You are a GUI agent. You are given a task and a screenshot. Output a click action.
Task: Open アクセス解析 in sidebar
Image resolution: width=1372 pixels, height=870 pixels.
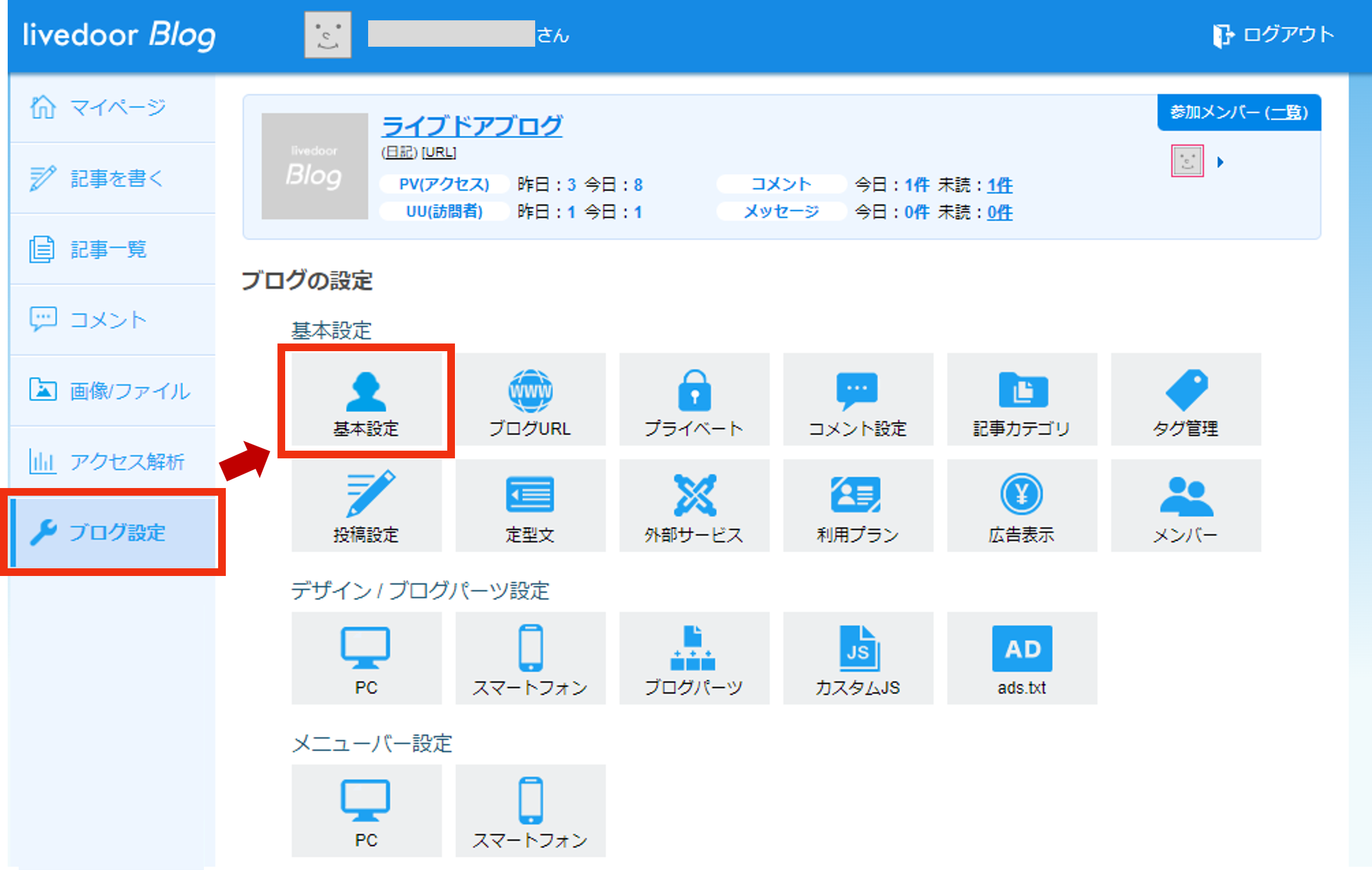(113, 462)
